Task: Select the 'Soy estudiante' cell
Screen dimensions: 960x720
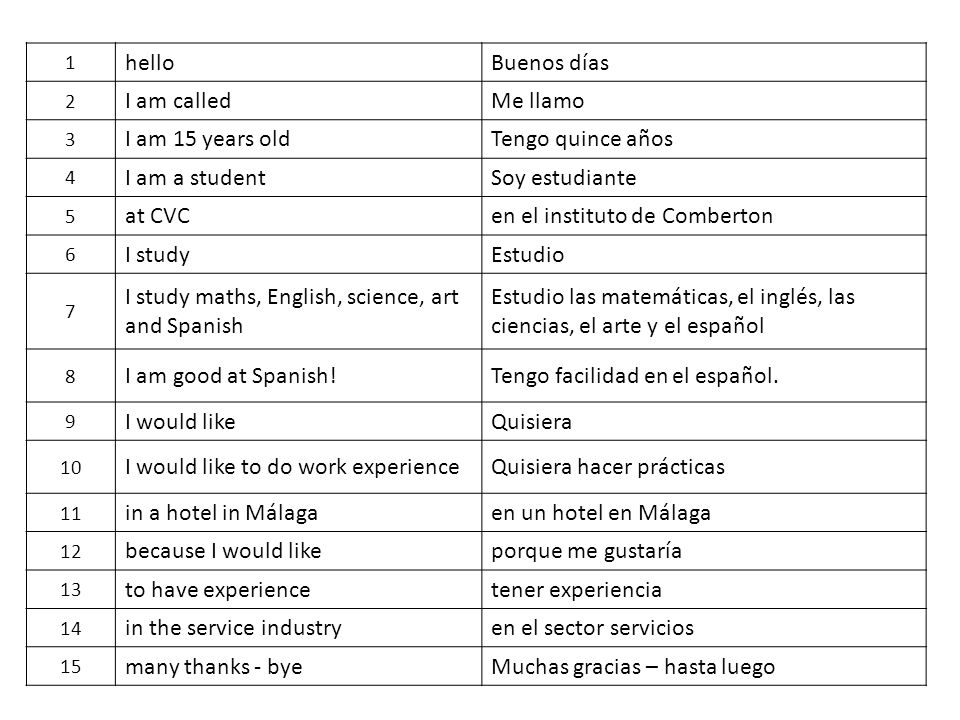Action: [x=703, y=178]
